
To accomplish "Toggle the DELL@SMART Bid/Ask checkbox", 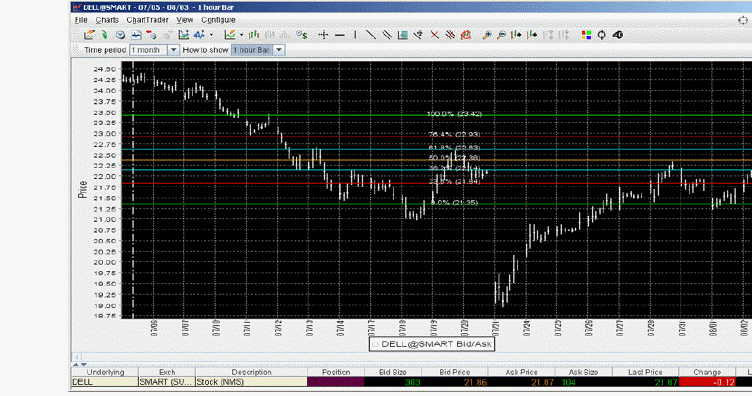I will point(376,344).
